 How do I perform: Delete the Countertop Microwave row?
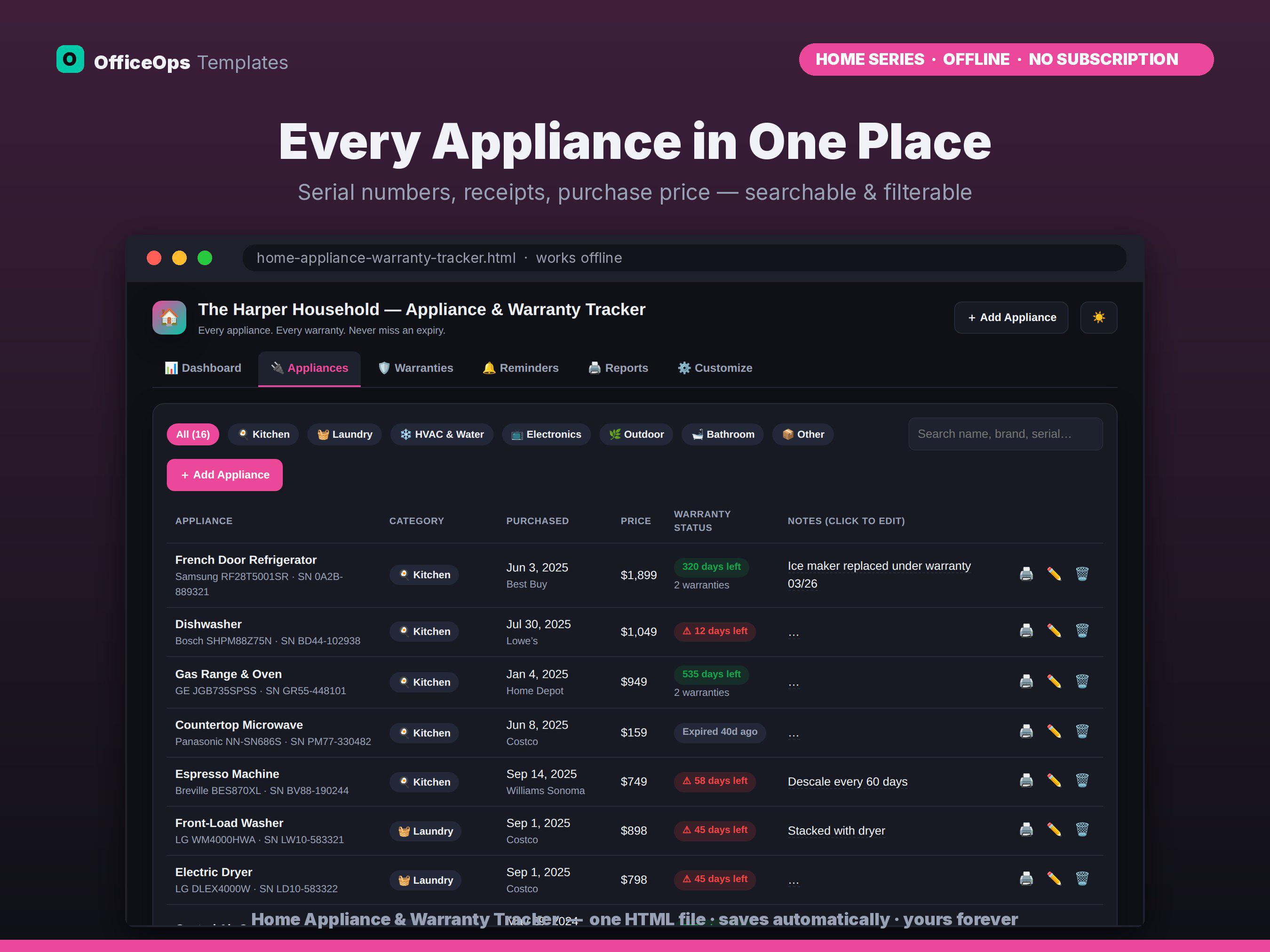pyautogui.click(x=1082, y=731)
